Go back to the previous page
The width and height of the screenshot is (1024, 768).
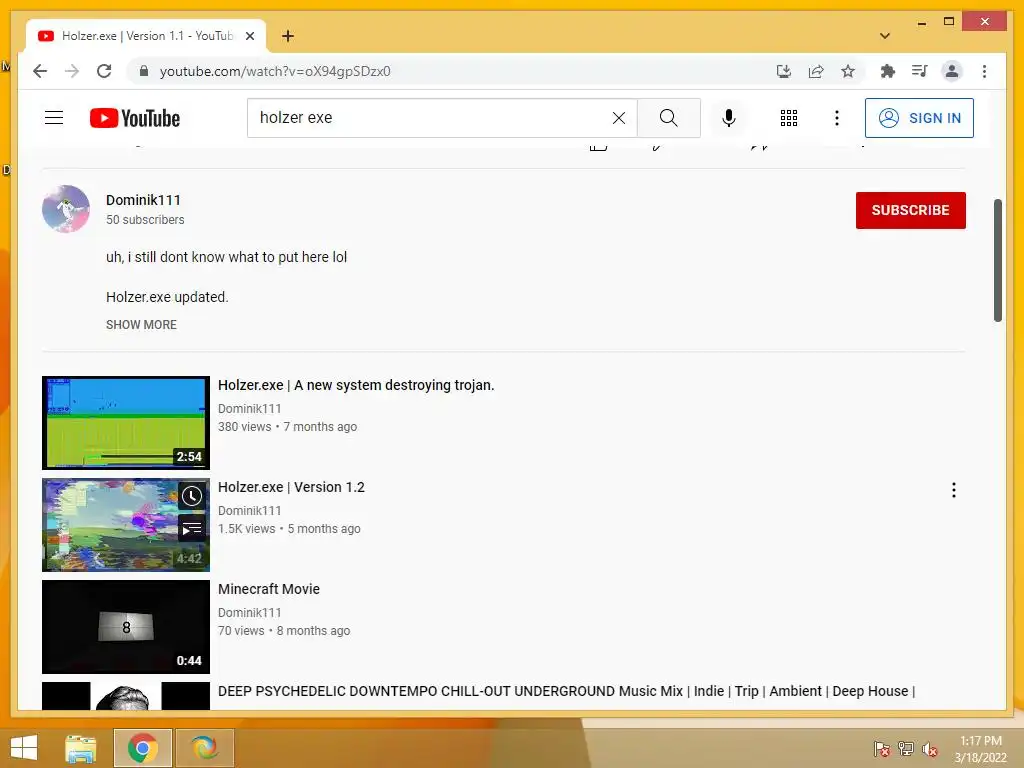pos(40,71)
